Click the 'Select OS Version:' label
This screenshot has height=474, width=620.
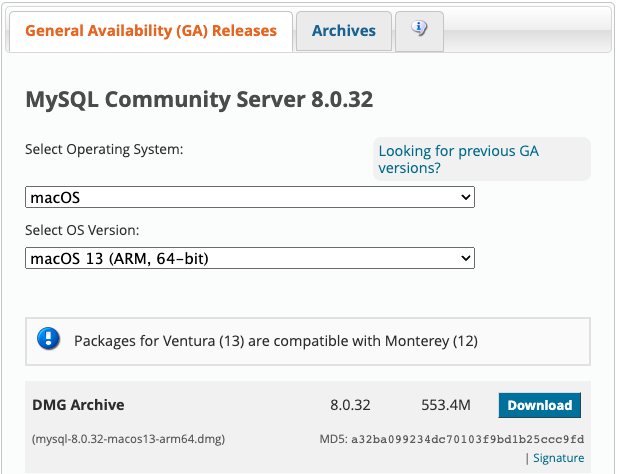tap(82, 230)
